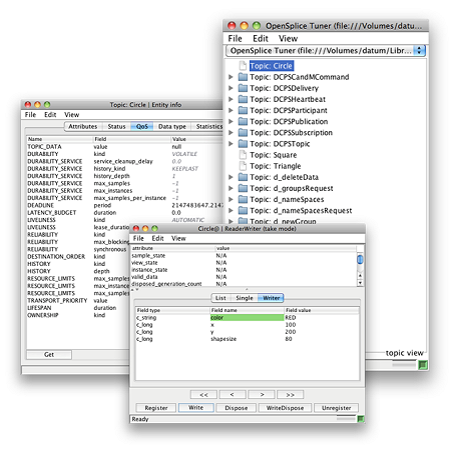Viewport: 451px width, 451px height.
Task: Expand Topic: d_deleteData node
Action: (x=231, y=177)
